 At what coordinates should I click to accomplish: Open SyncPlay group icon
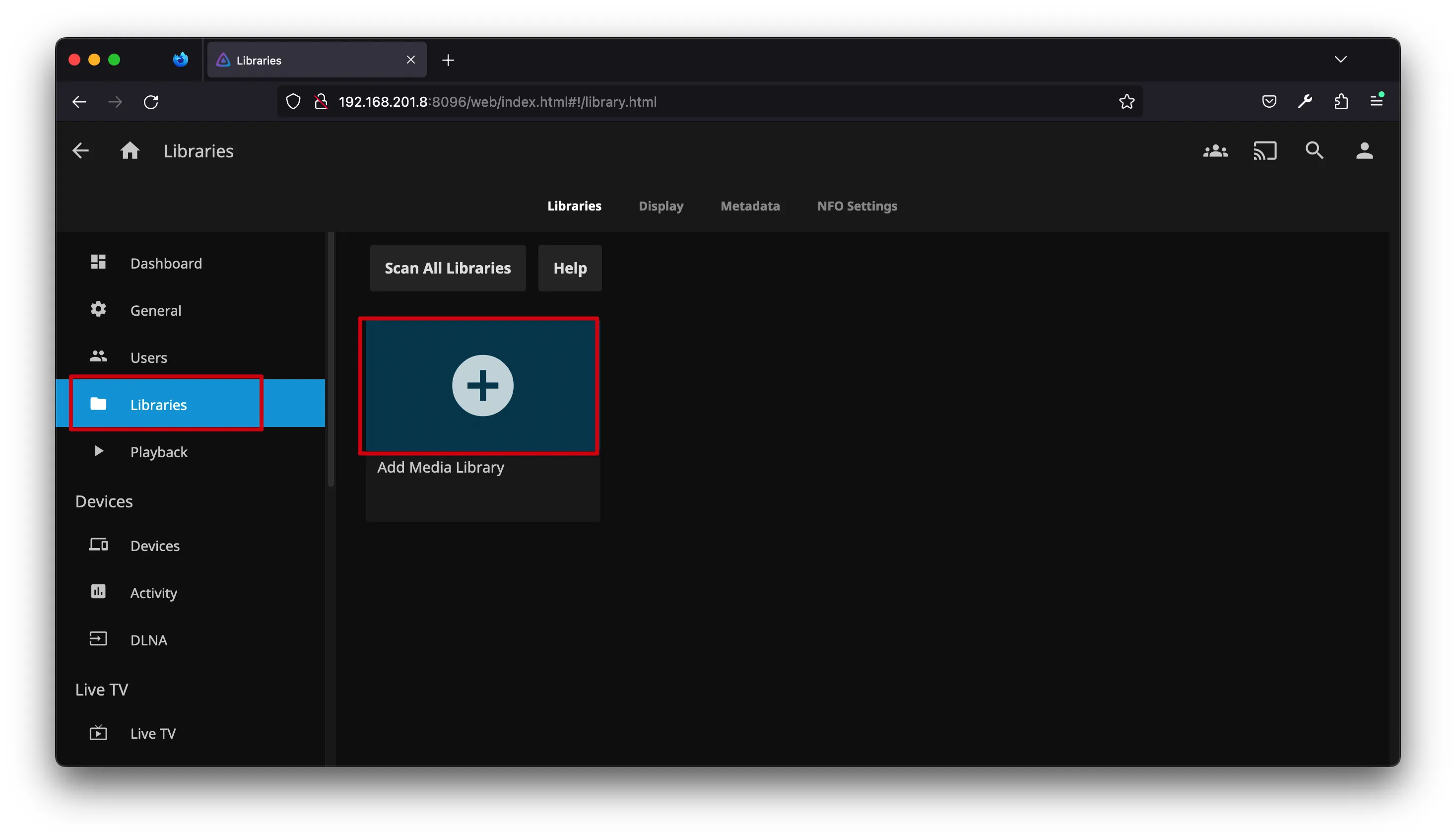1215,150
